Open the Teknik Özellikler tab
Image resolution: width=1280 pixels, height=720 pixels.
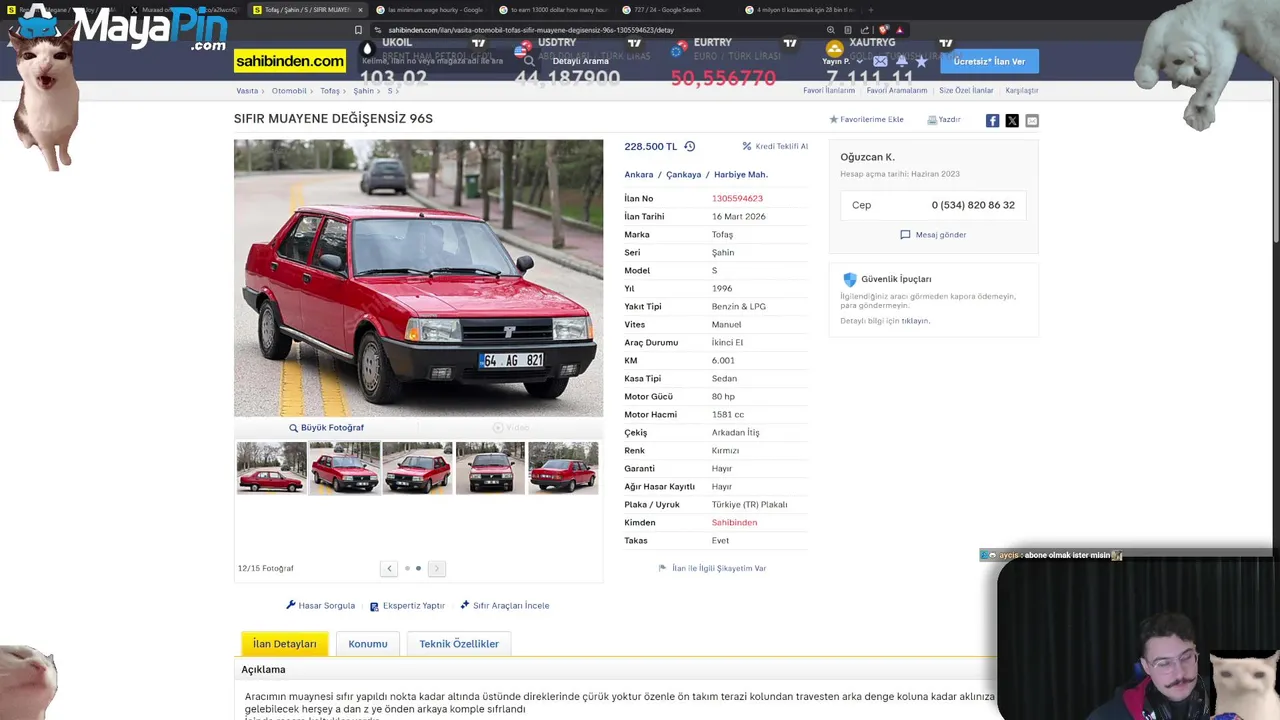[x=459, y=644]
